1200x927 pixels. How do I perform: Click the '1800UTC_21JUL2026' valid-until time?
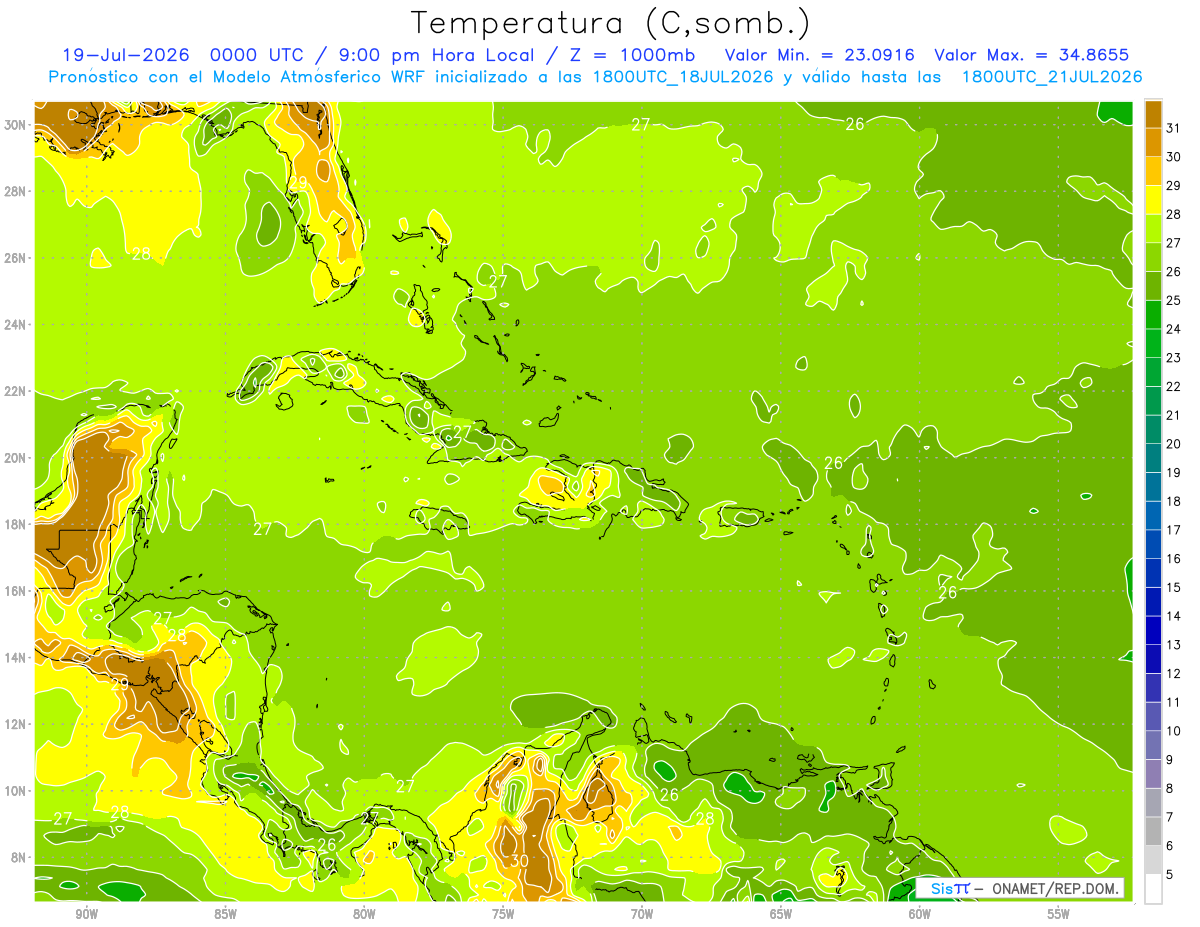coord(1052,76)
